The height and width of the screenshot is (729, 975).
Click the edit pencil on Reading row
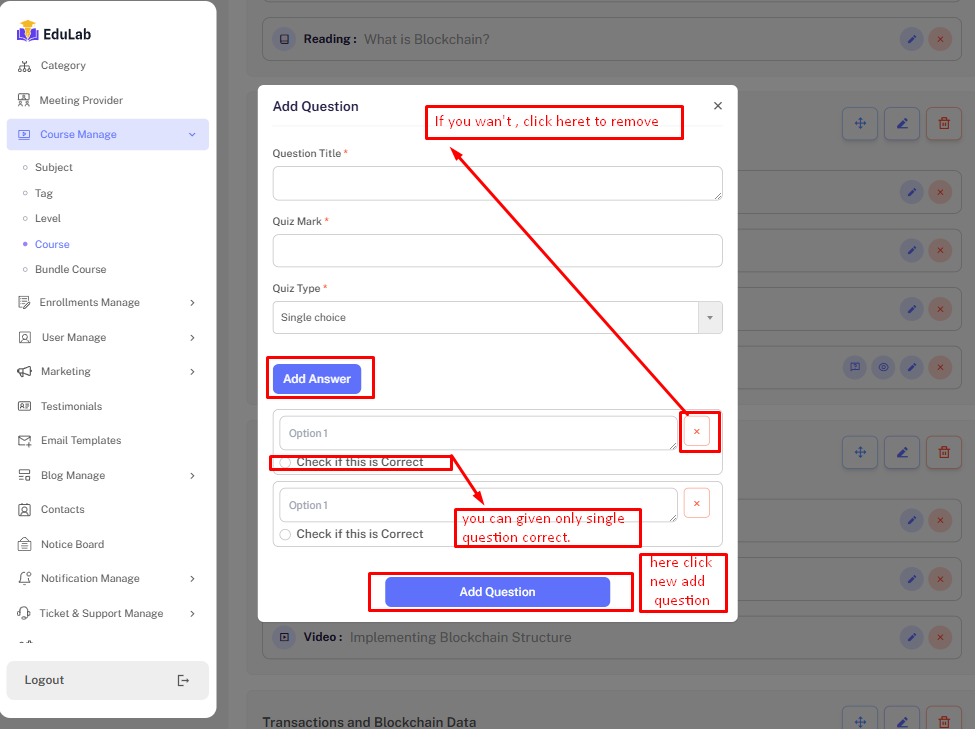coord(910,39)
